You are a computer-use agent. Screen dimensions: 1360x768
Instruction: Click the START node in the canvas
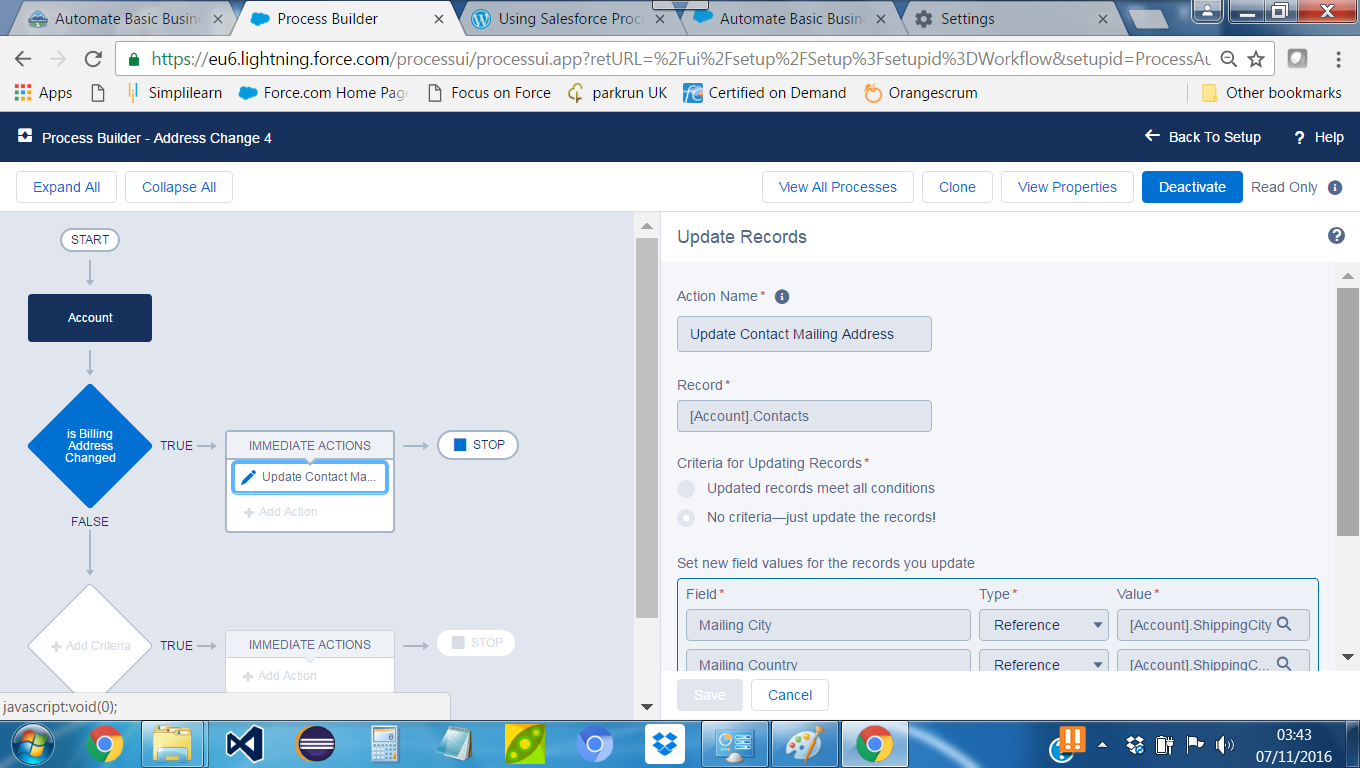(90, 240)
